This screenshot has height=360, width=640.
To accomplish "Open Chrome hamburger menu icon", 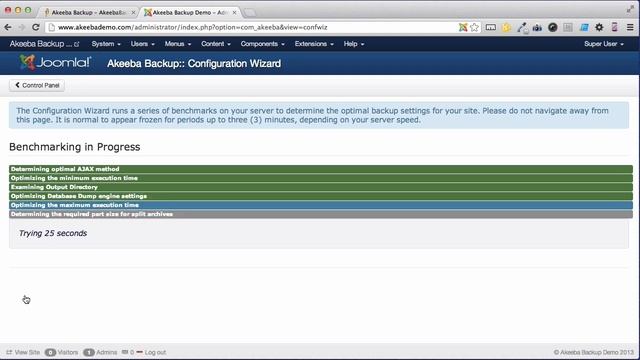I will 630,27.
